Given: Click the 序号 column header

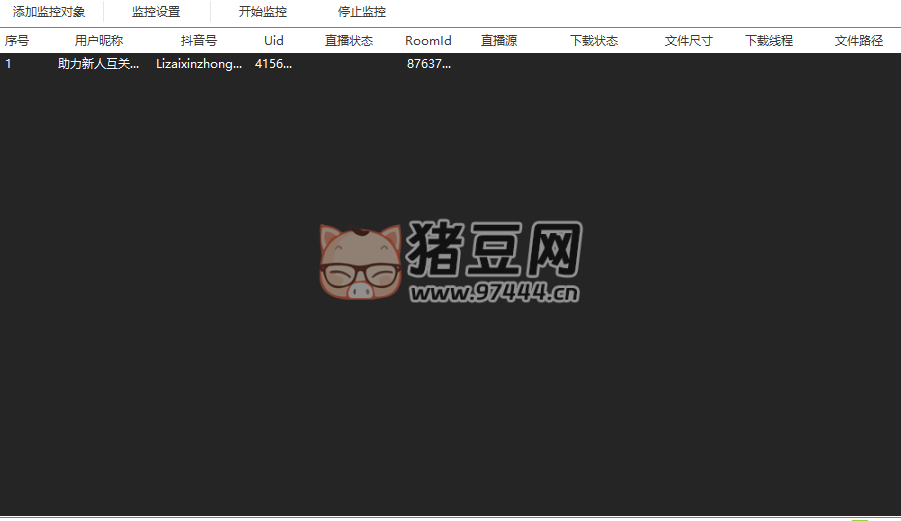Looking at the screenshot, I should click(x=17, y=41).
